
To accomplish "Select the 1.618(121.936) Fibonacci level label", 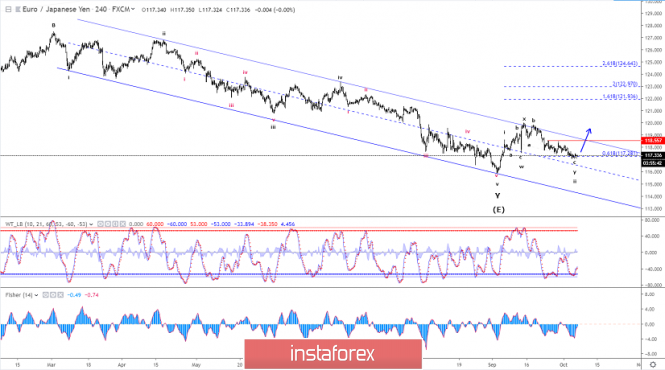I will pos(620,97).
